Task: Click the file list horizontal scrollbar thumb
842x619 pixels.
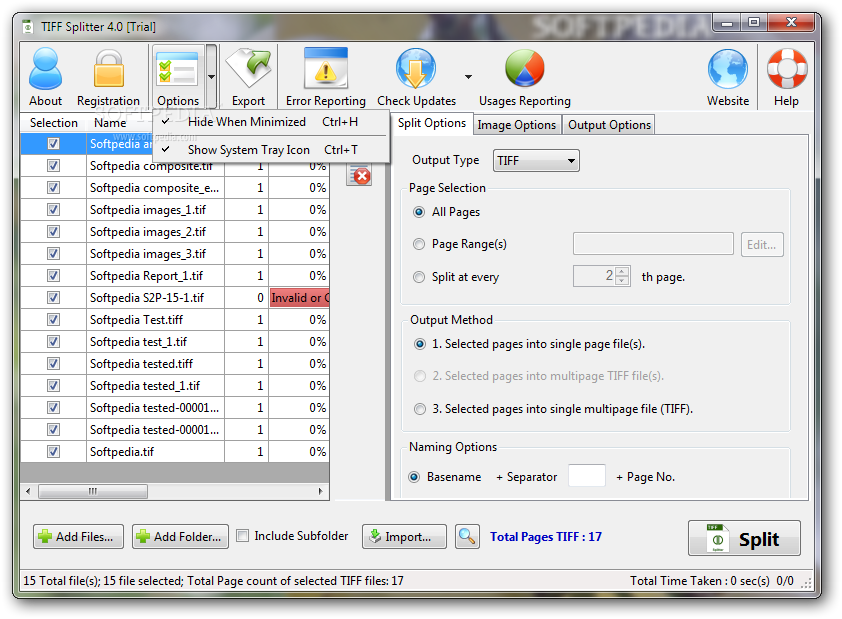Action: 93,491
